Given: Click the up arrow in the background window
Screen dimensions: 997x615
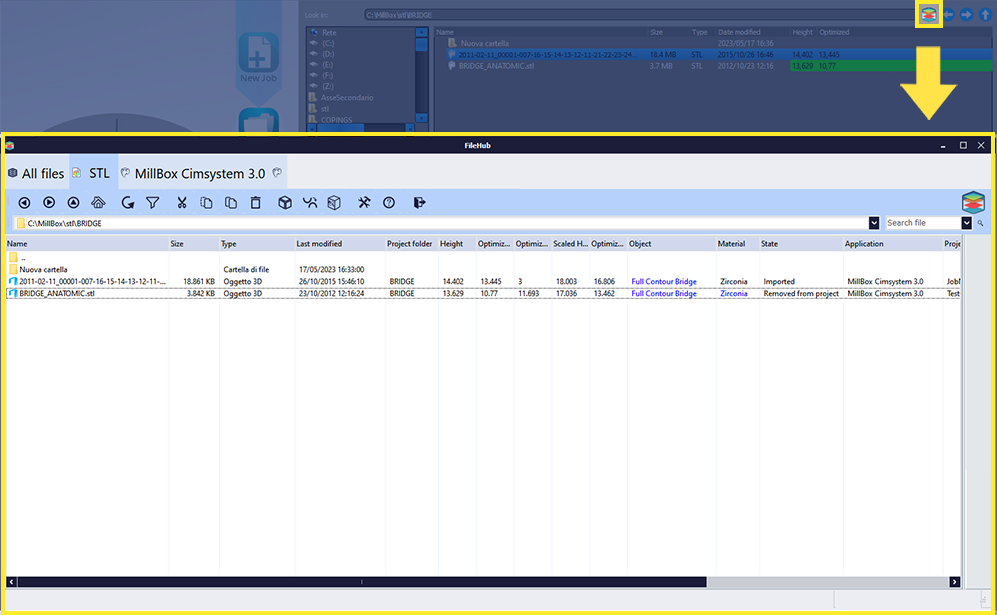Looking at the screenshot, I should click(985, 15).
